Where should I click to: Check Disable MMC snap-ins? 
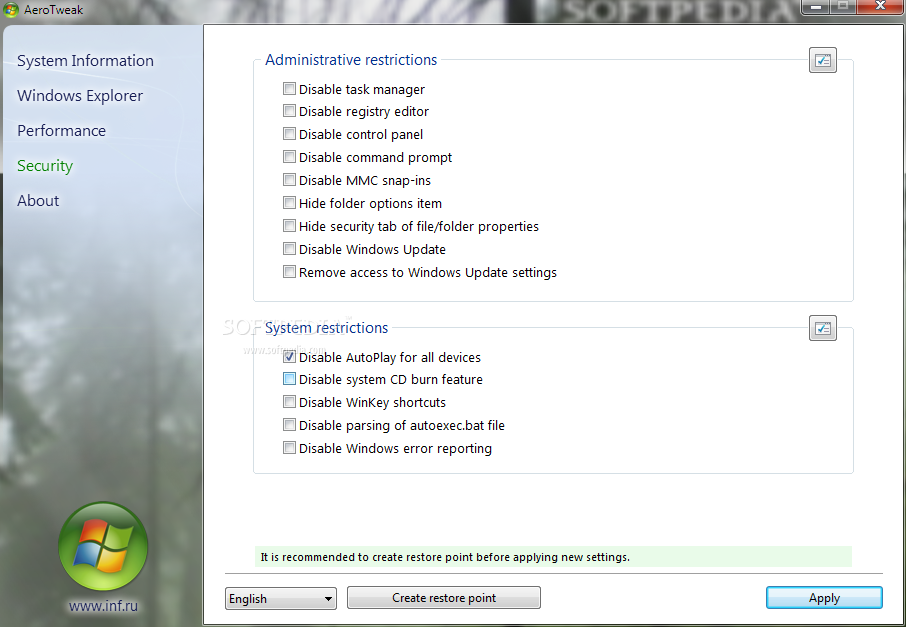click(289, 180)
